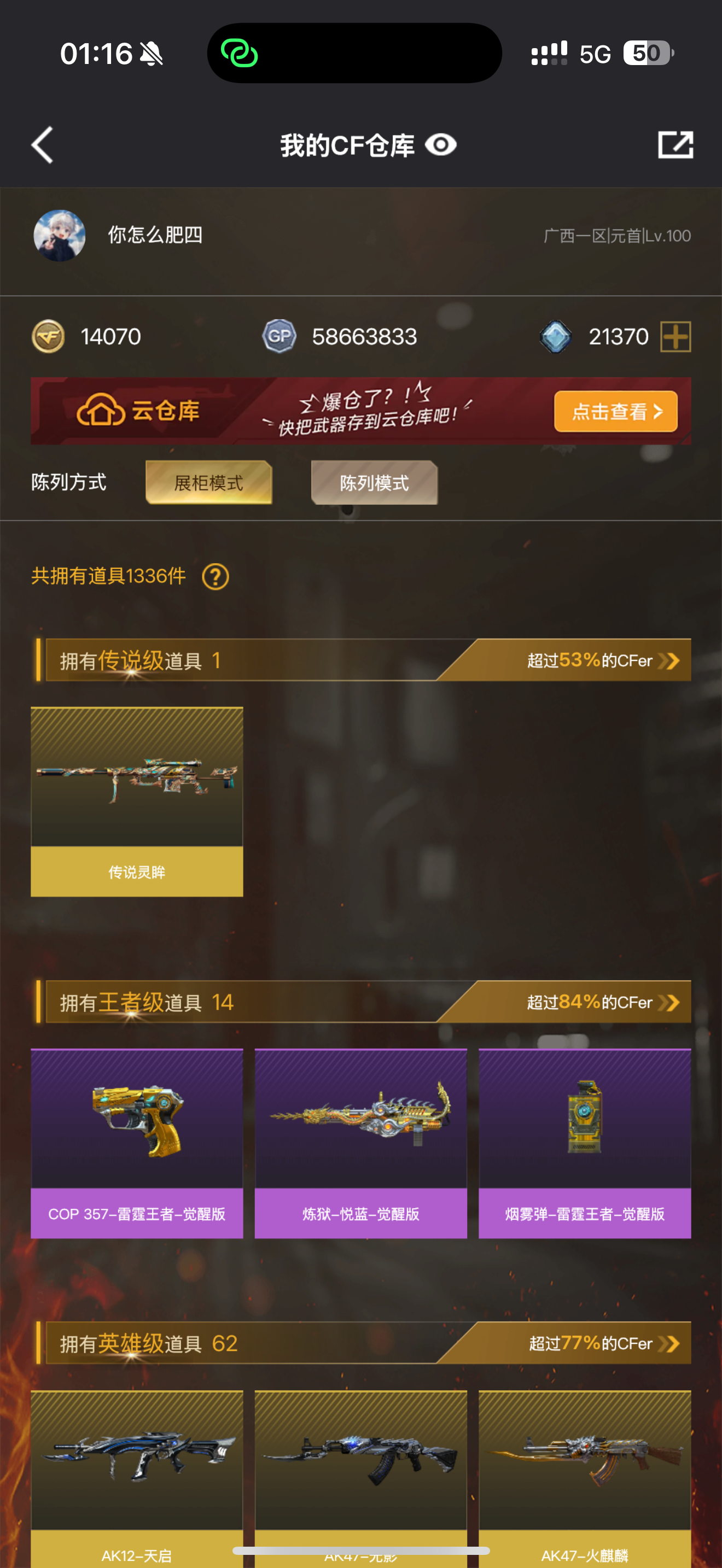Open the COP 357-雷霆王者-觉醒版 item
This screenshot has height=1568, width=722.
click(x=137, y=1143)
